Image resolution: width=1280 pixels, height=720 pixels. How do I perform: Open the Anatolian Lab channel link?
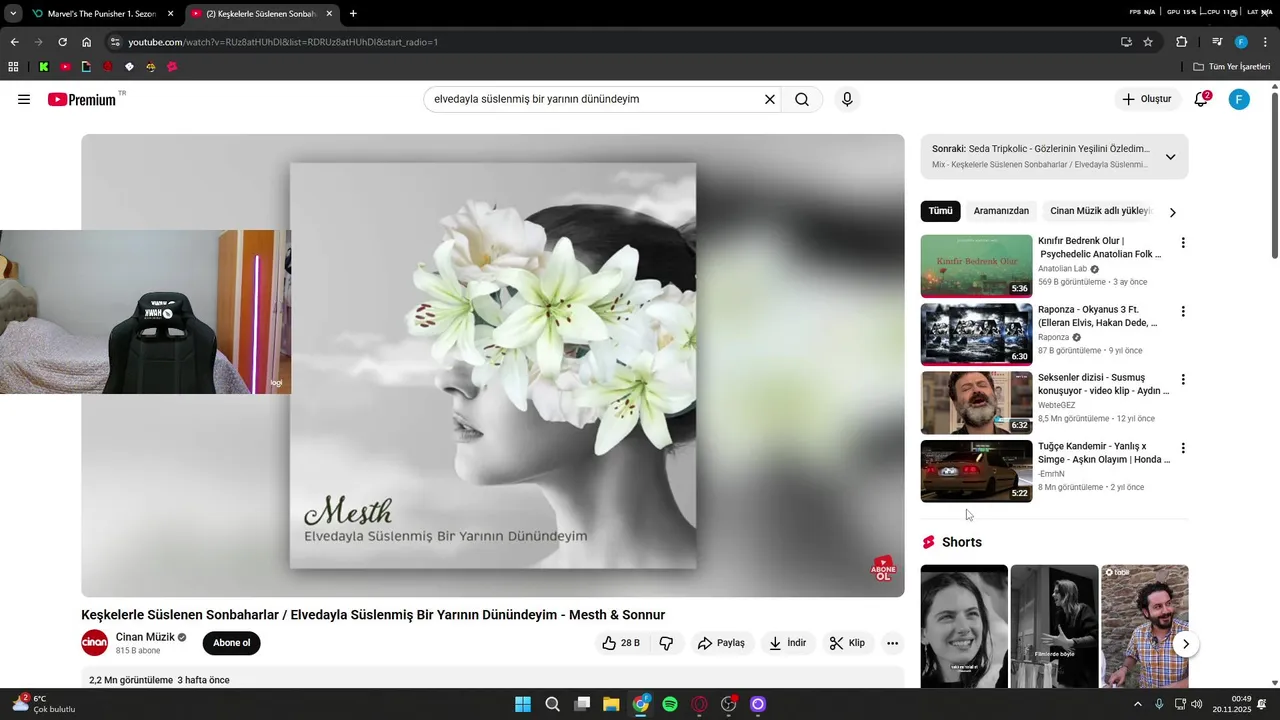1062,269
